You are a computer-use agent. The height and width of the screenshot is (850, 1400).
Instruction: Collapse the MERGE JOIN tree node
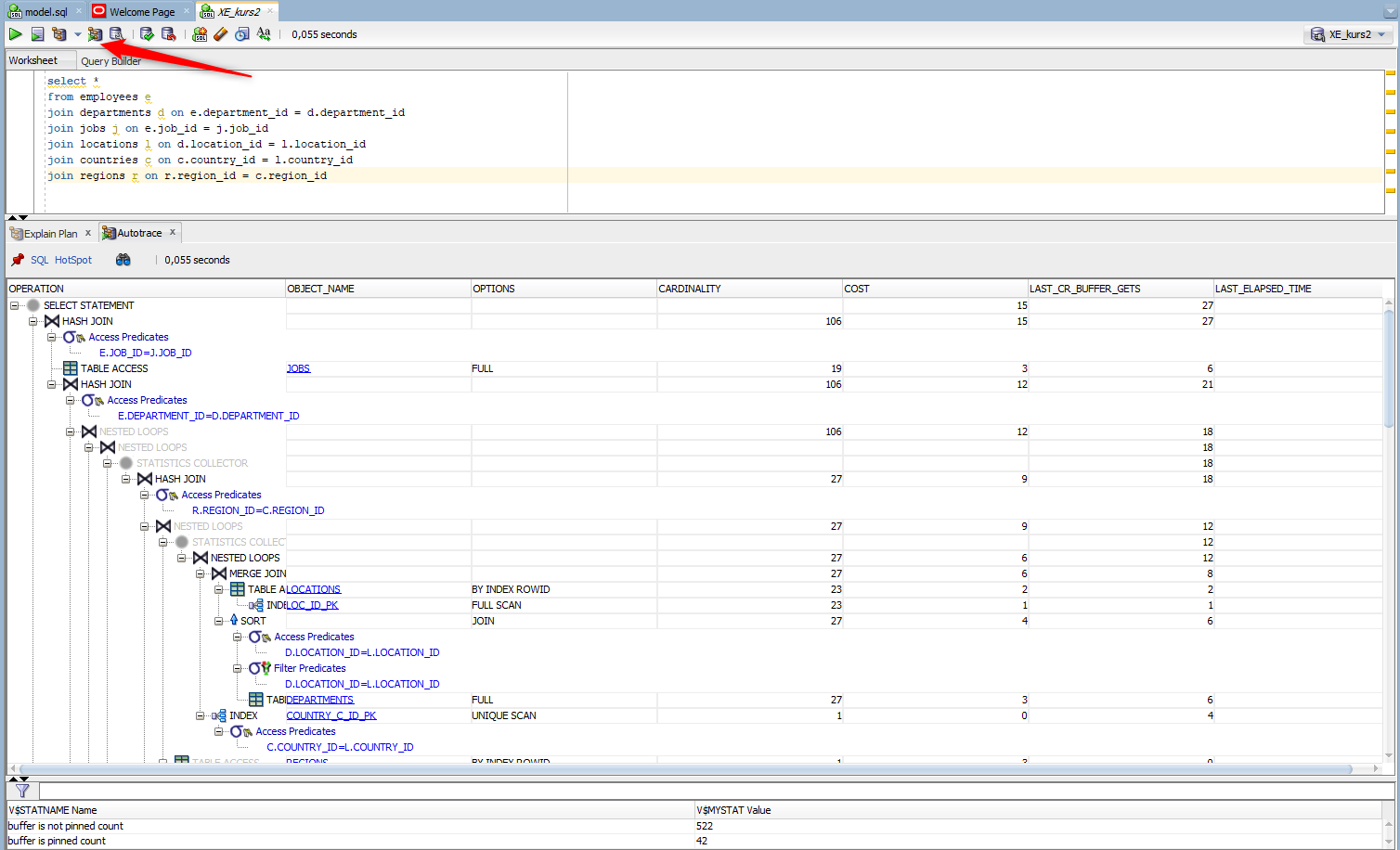[x=201, y=573]
